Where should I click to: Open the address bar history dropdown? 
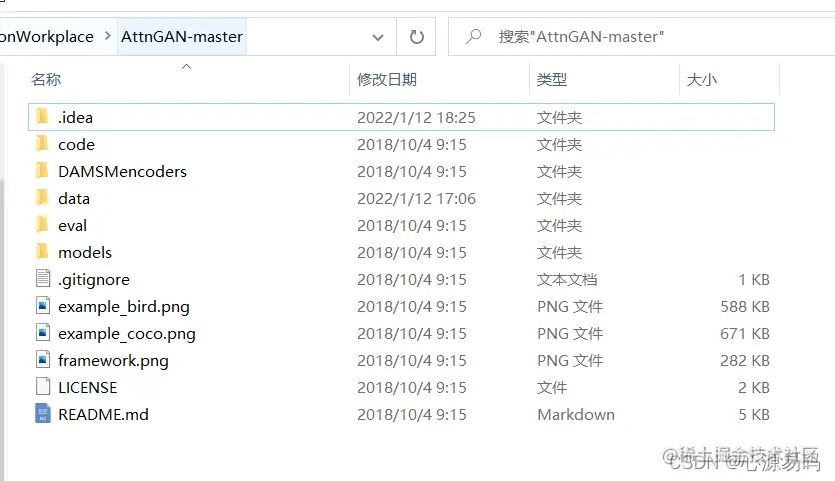click(x=378, y=37)
